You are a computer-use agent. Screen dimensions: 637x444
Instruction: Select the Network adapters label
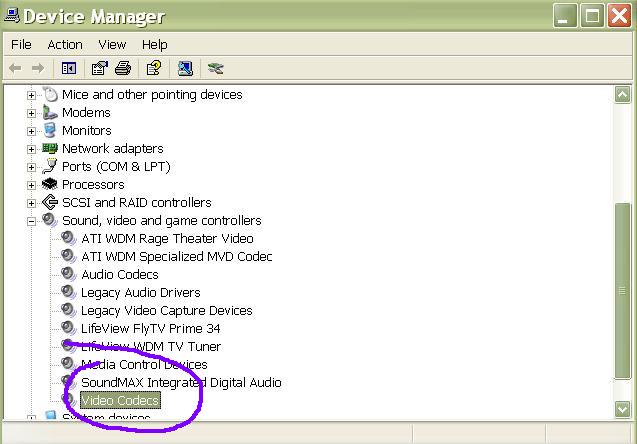[113, 148]
